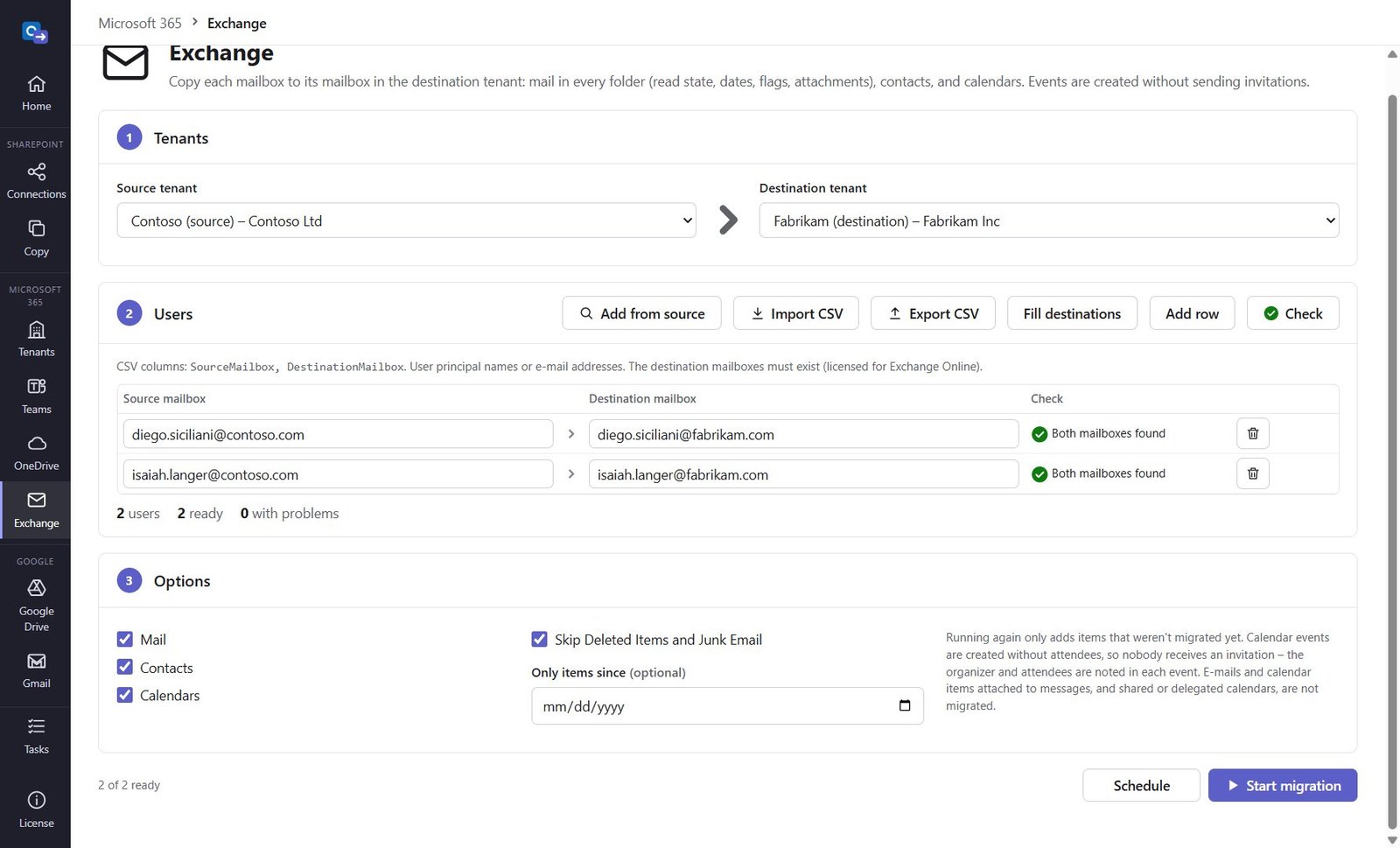Open the Teams migration page
The width and height of the screenshot is (1400, 848).
point(36,396)
